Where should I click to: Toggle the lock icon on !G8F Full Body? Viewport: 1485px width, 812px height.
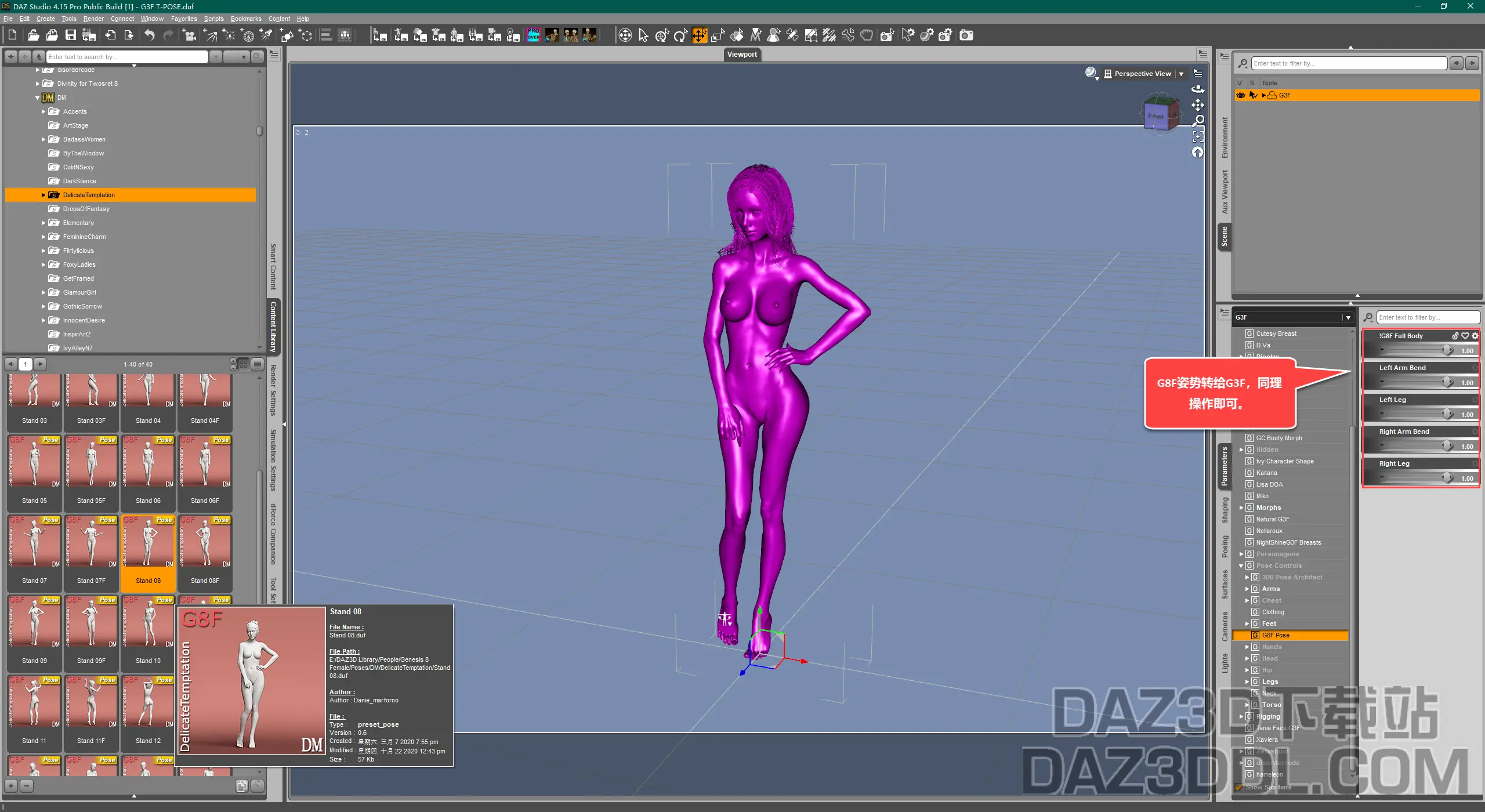coord(1455,336)
